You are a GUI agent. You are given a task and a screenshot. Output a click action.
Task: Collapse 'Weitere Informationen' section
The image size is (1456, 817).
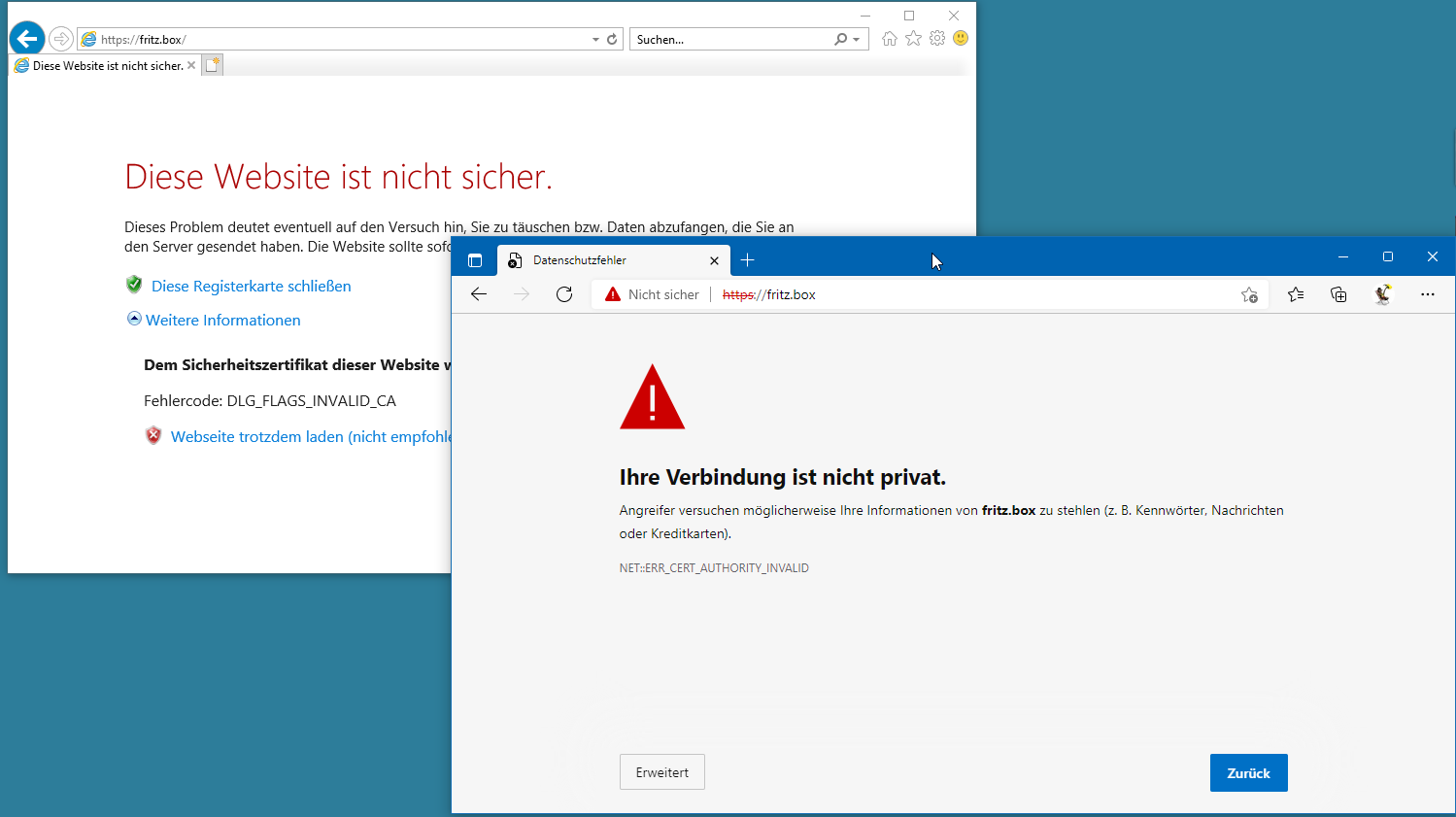click(214, 320)
